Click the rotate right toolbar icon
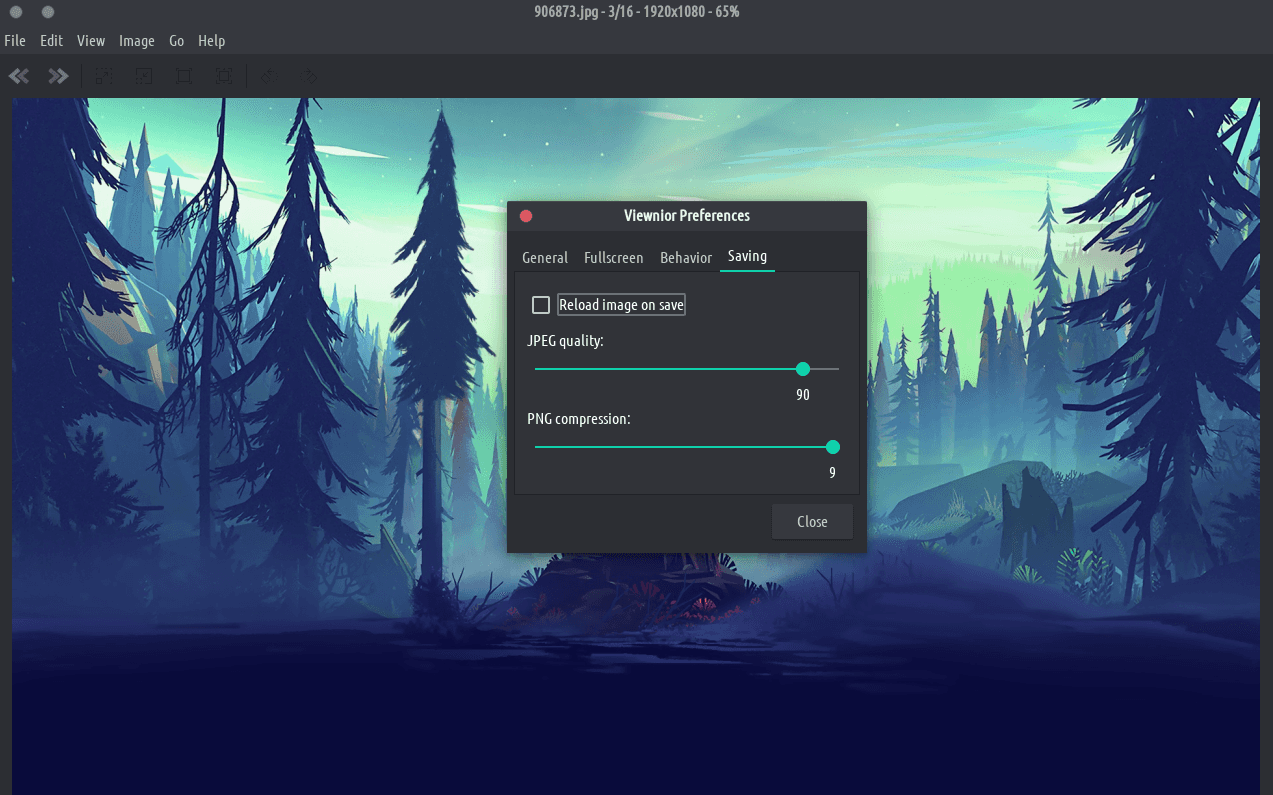This screenshot has height=795, width=1273. (x=309, y=76)
